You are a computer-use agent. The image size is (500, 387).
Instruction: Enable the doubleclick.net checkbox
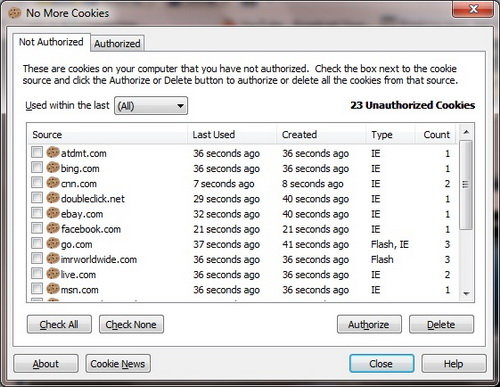point(37,198)
